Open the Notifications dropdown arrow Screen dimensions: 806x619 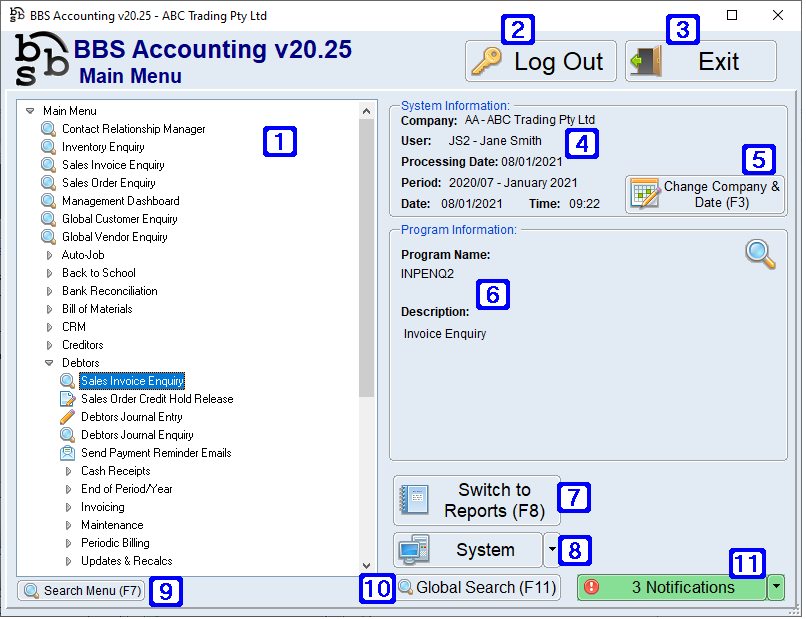(x=776, y=587)
